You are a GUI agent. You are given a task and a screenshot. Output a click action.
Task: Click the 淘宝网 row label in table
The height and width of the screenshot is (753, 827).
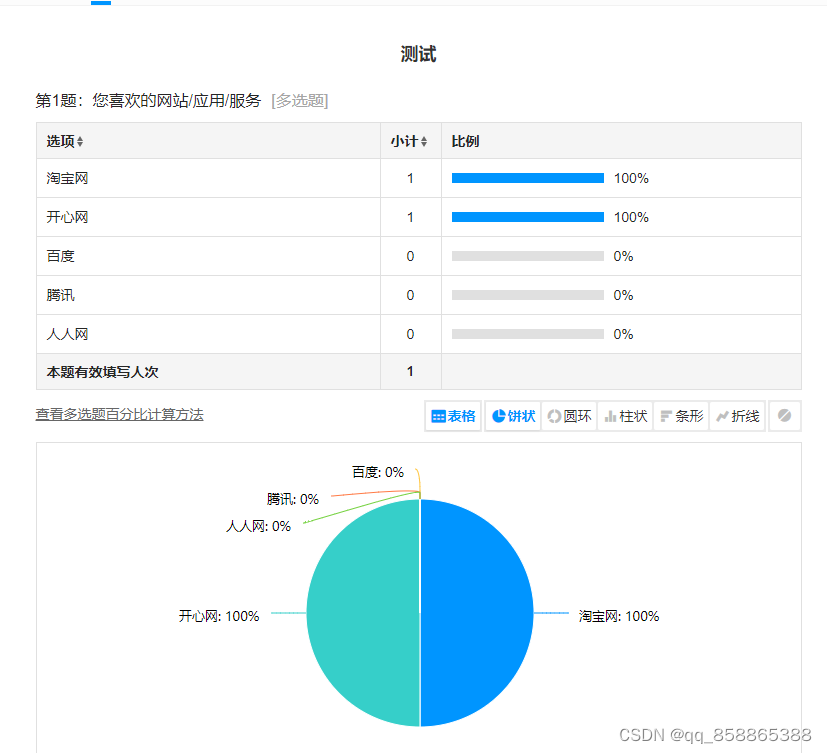[67, 178]
